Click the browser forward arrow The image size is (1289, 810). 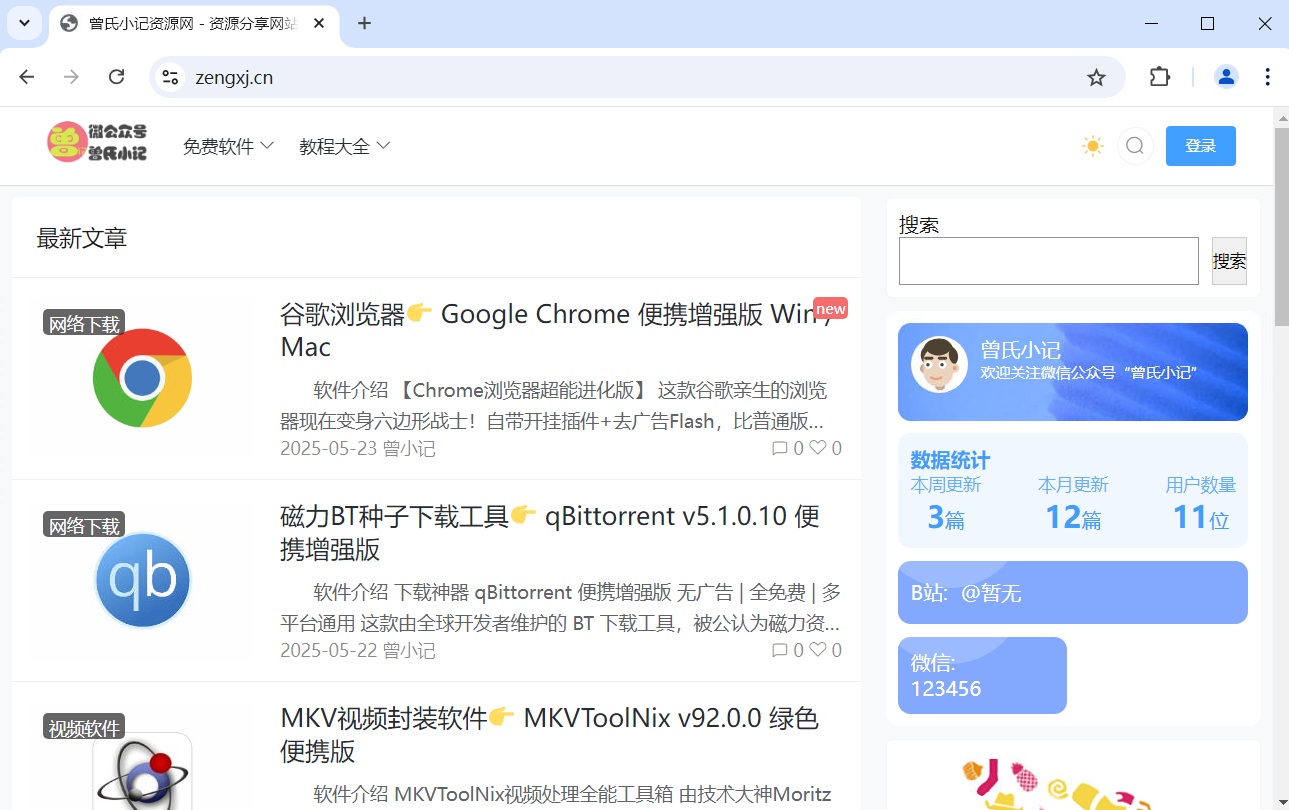(x=71, y=77)
